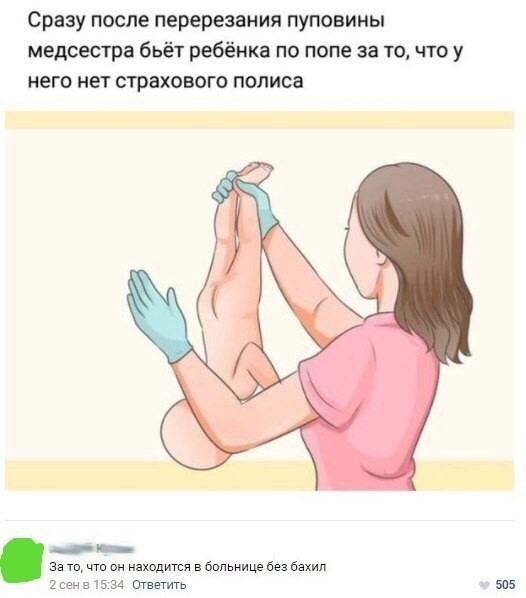Open the comment timestamp 2 сен в 15:34
The height and width of the screenshot is (598, 526).
click(87, 585)
